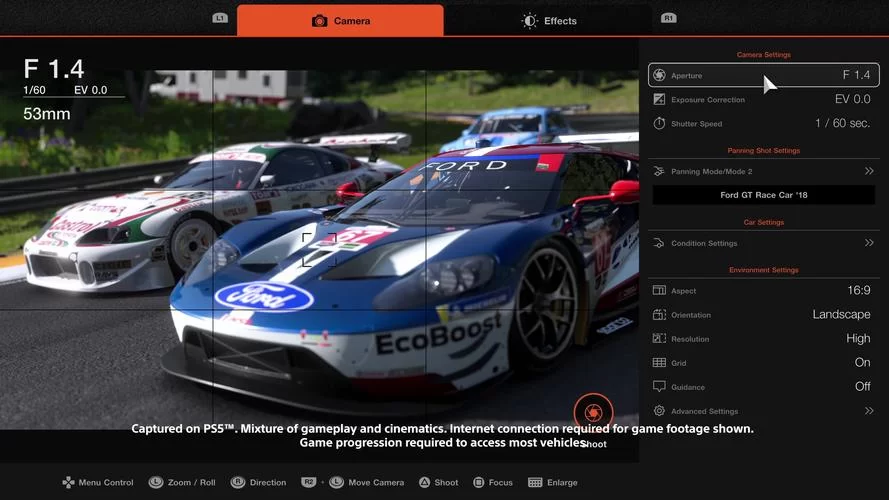Click the Aspect ratio icon
Image resolution: width=889 pixels, height=500 pixels.
point(659,290)
